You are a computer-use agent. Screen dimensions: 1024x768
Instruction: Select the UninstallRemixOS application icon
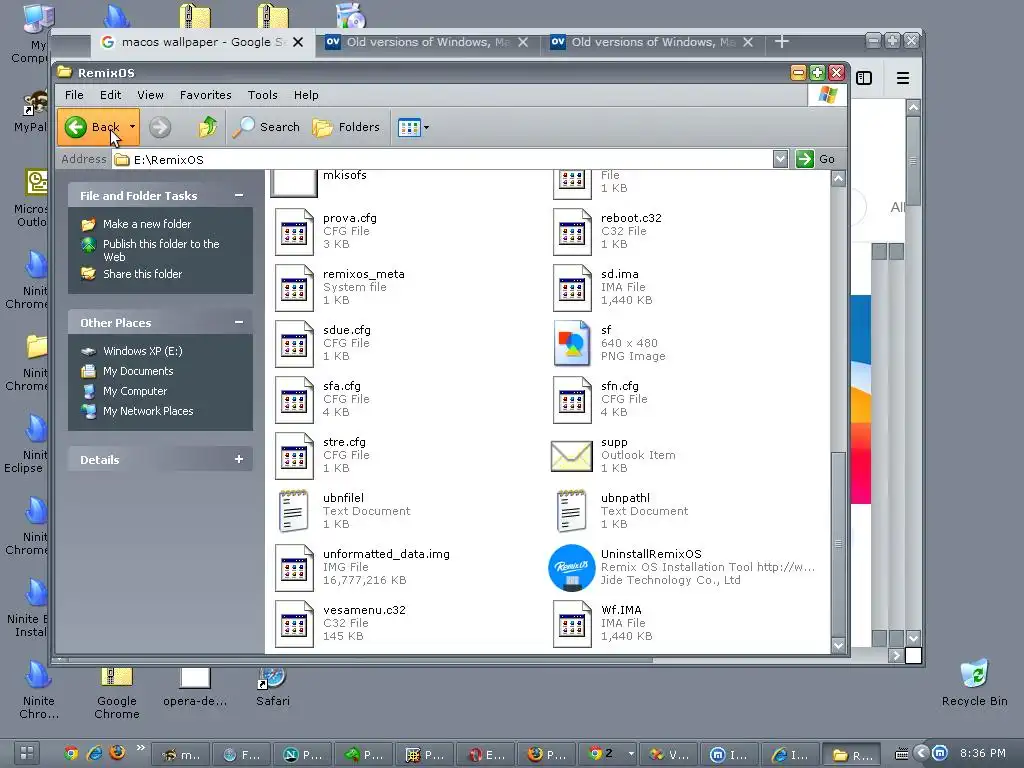pyautogui.click(x=572, y=568)
